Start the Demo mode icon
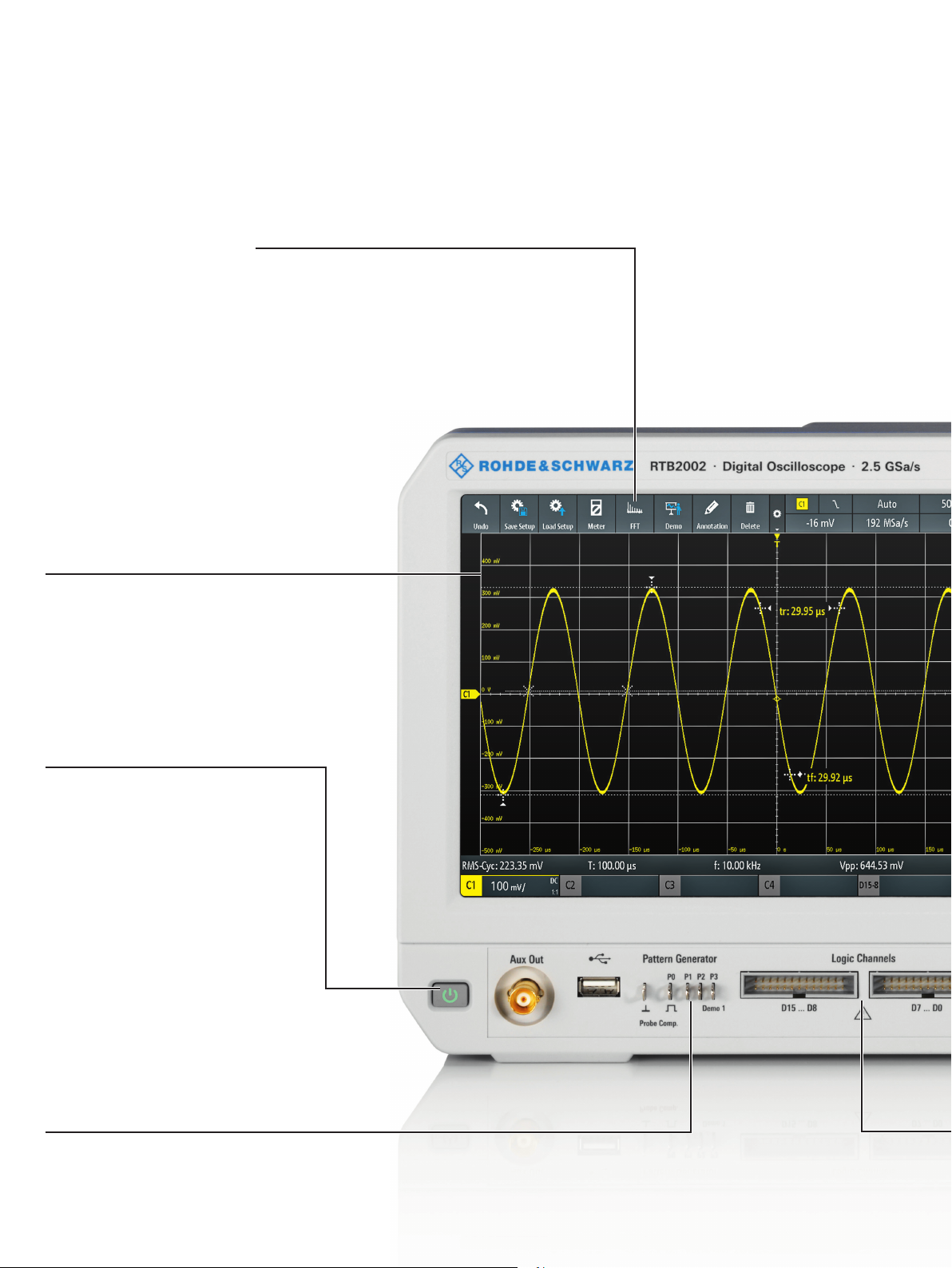Screen dimensions: 952x1268 click(673, 509)
